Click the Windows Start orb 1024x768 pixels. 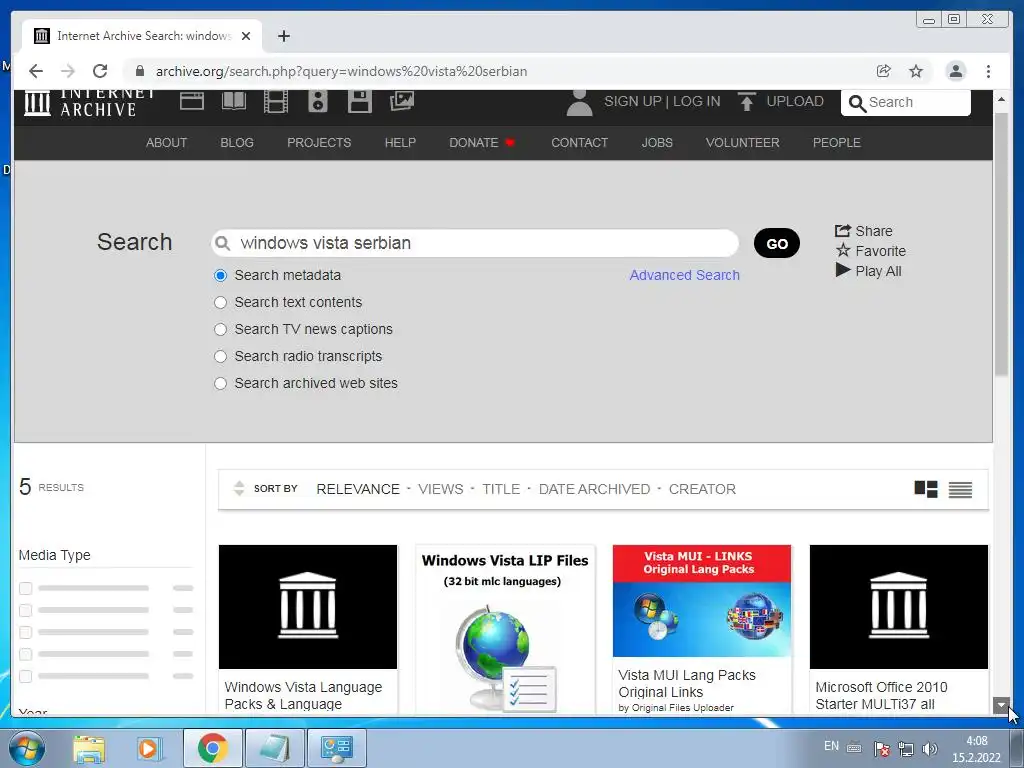[26, 748]
